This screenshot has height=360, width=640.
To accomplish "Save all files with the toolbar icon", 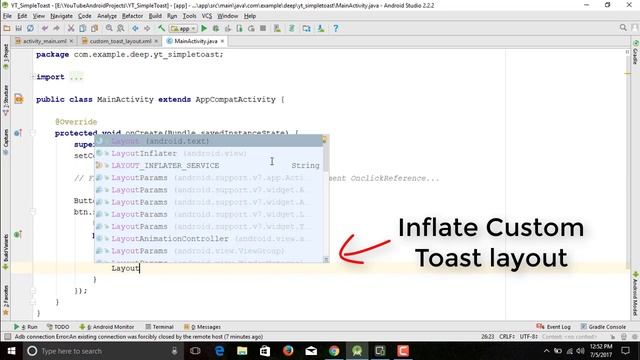I will [19, 28].
